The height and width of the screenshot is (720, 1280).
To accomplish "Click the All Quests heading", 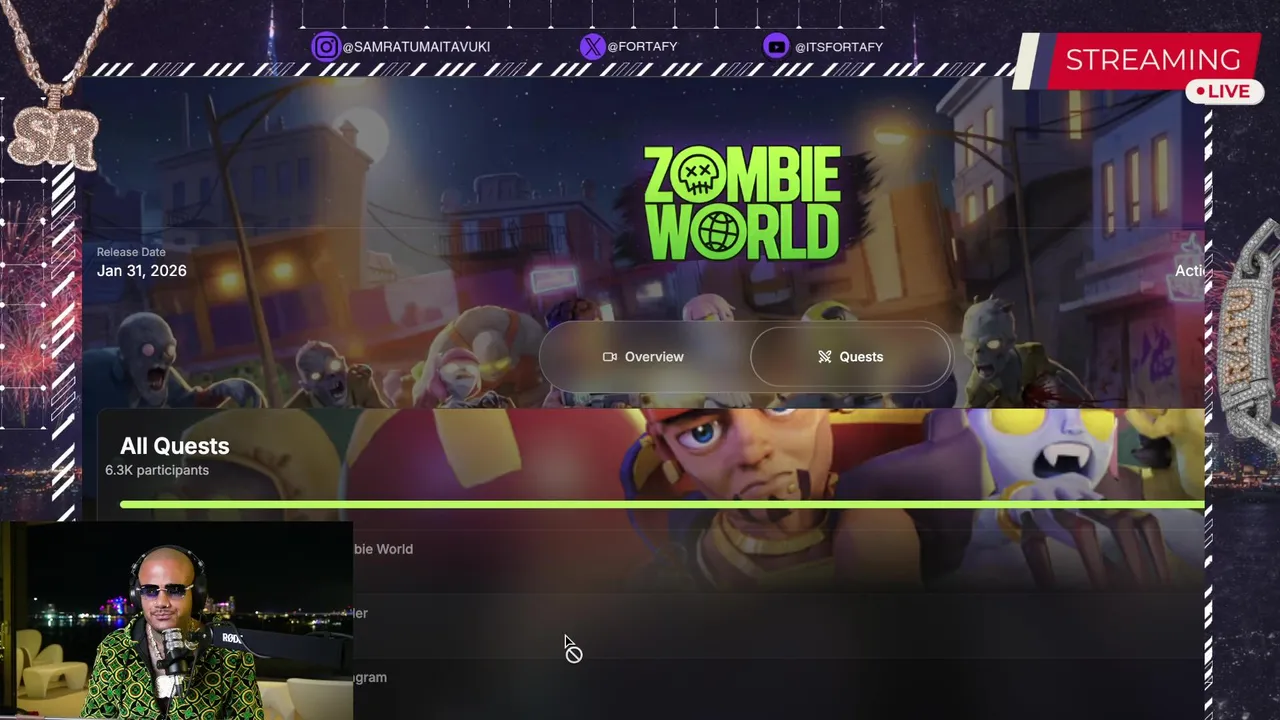I will pos(175,446).
